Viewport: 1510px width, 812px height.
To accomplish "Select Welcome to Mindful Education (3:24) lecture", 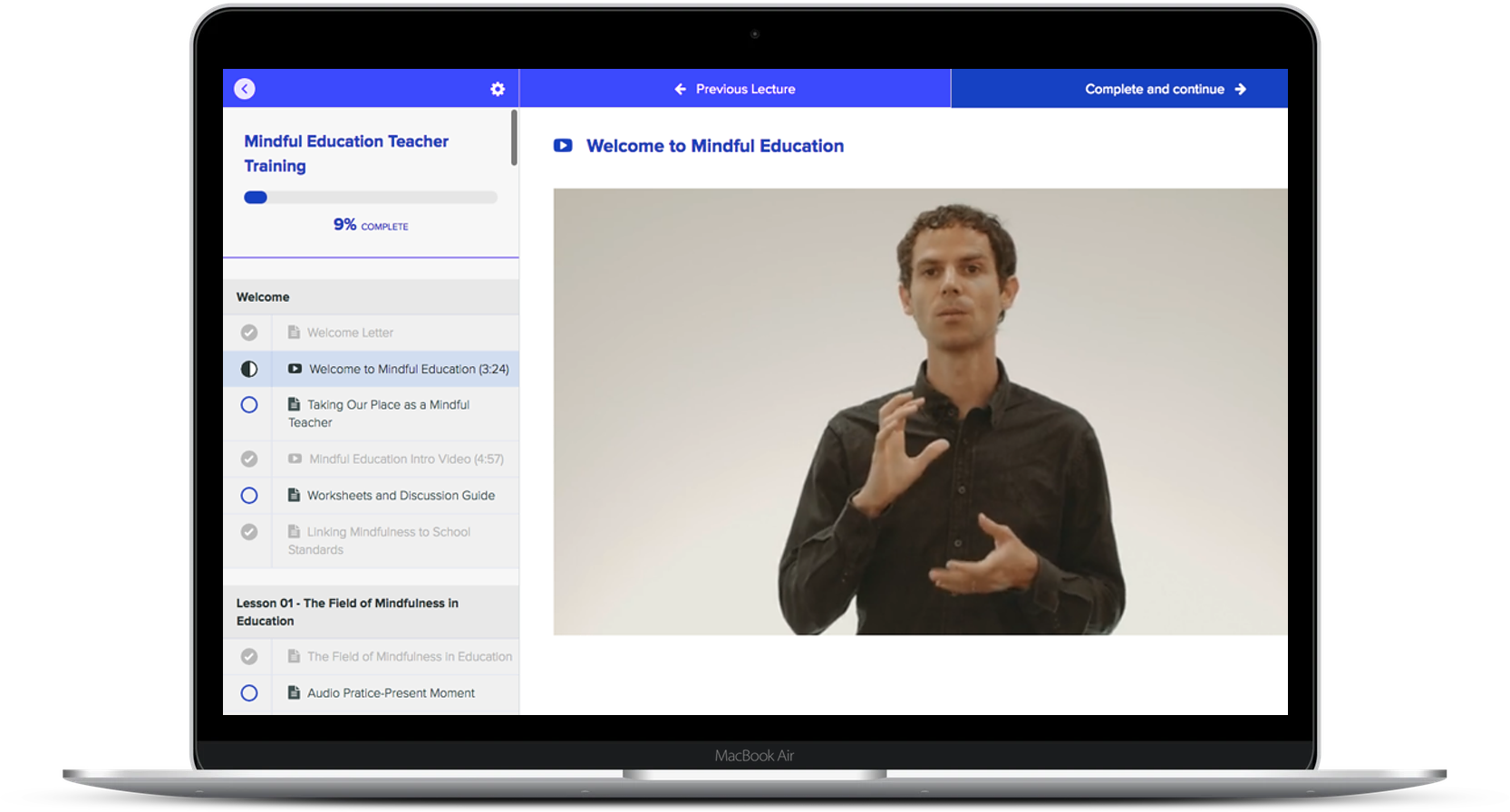I will pos(408,369).
